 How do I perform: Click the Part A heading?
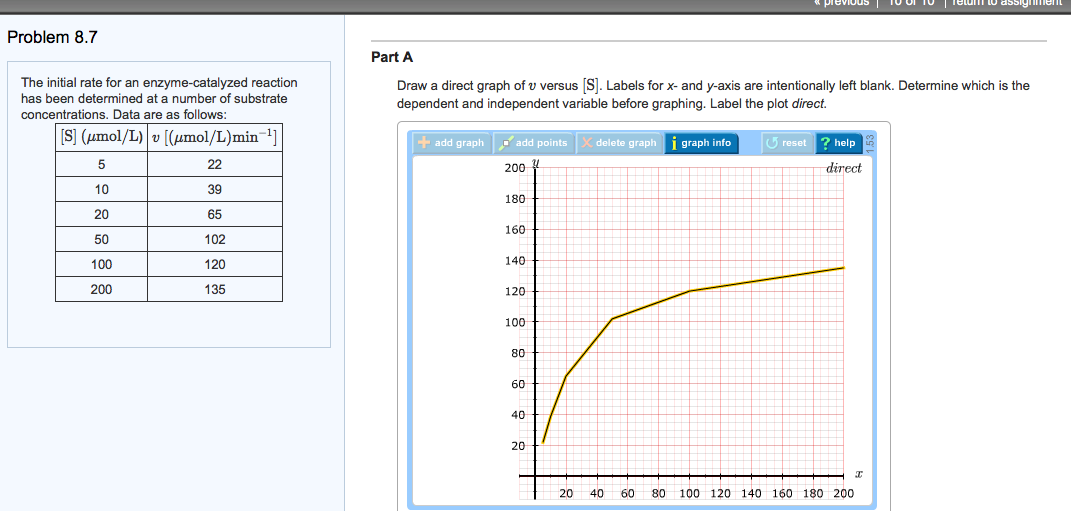[392, 57]
